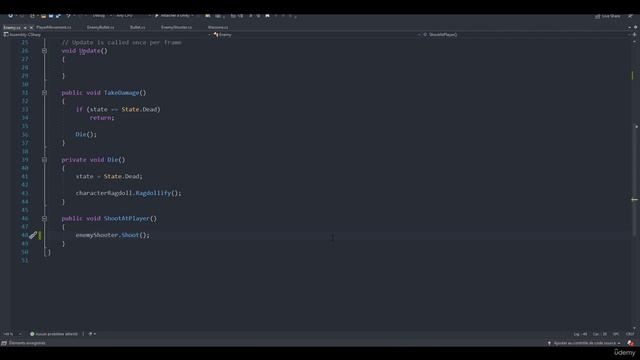Click the return statement on line 34
Image resolution: width=640 pixels, height=360 pixels.
102,118
